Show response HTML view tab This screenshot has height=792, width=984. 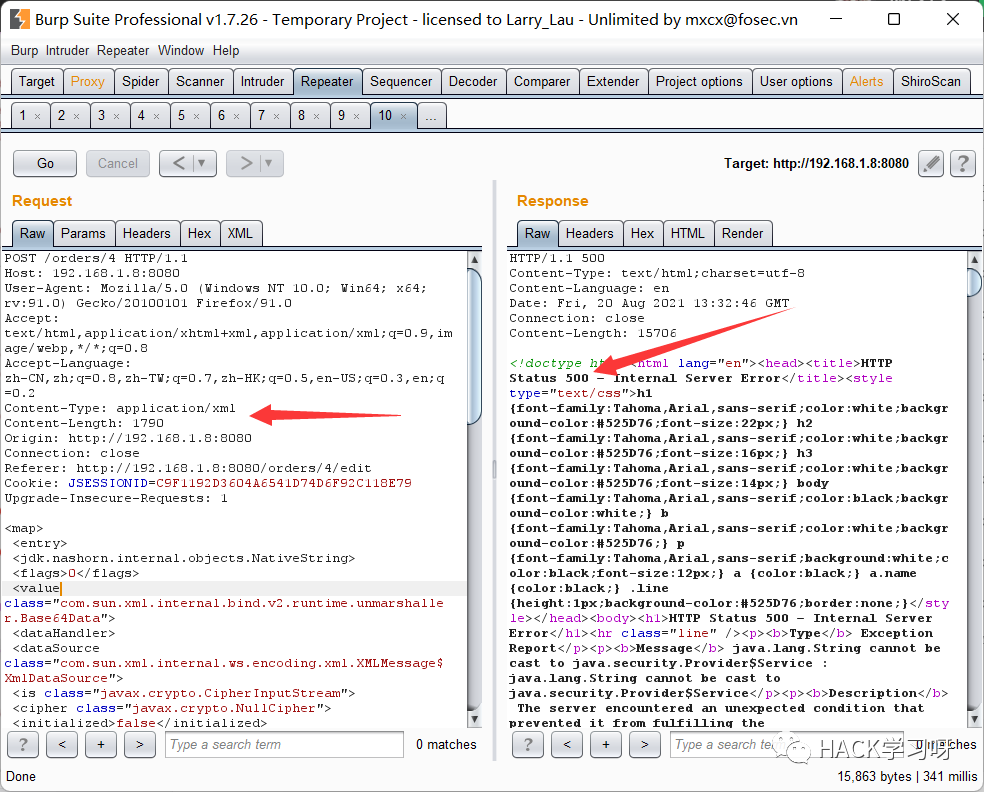688,233
